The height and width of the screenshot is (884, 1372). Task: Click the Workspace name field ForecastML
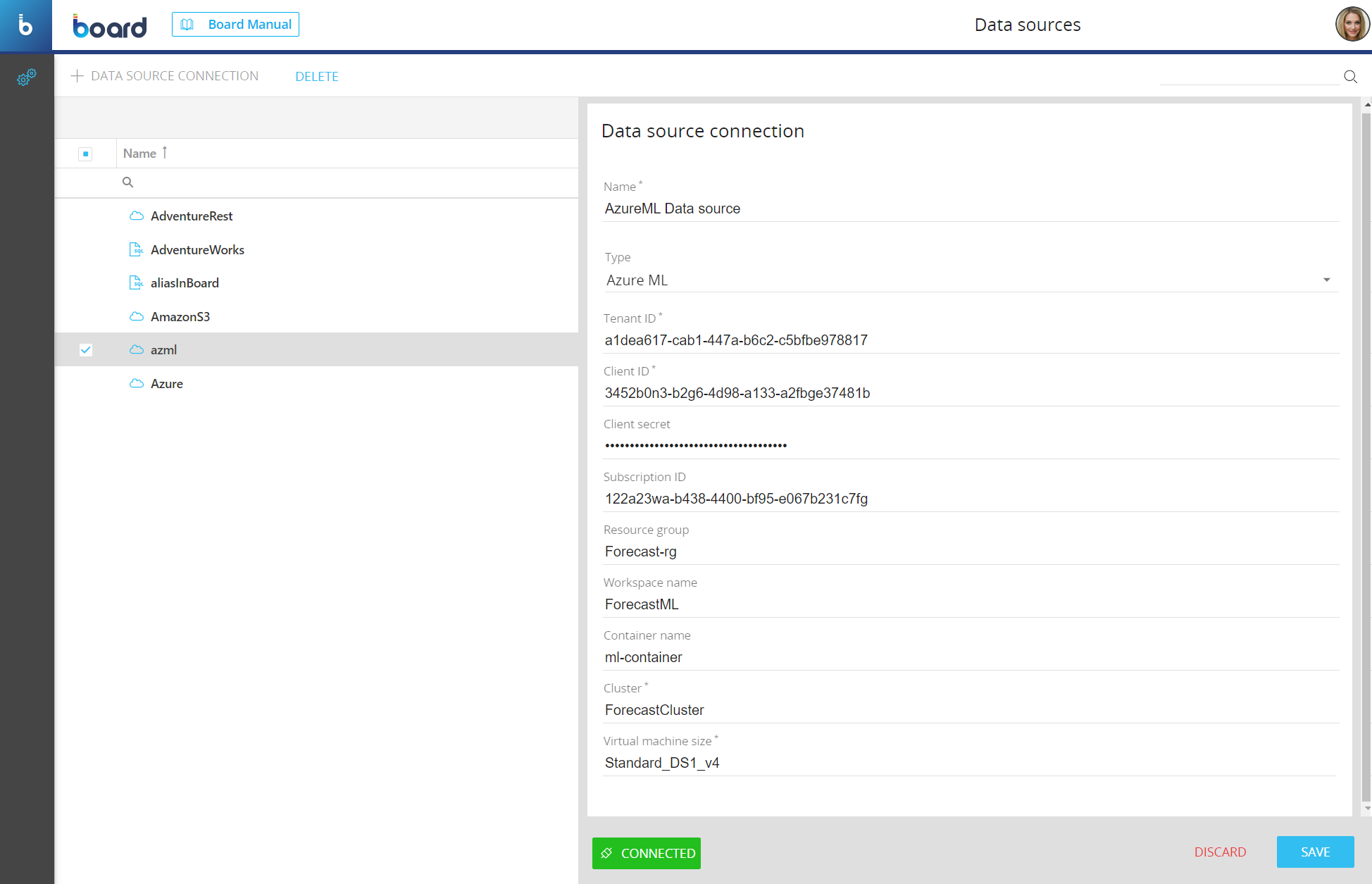971,604
